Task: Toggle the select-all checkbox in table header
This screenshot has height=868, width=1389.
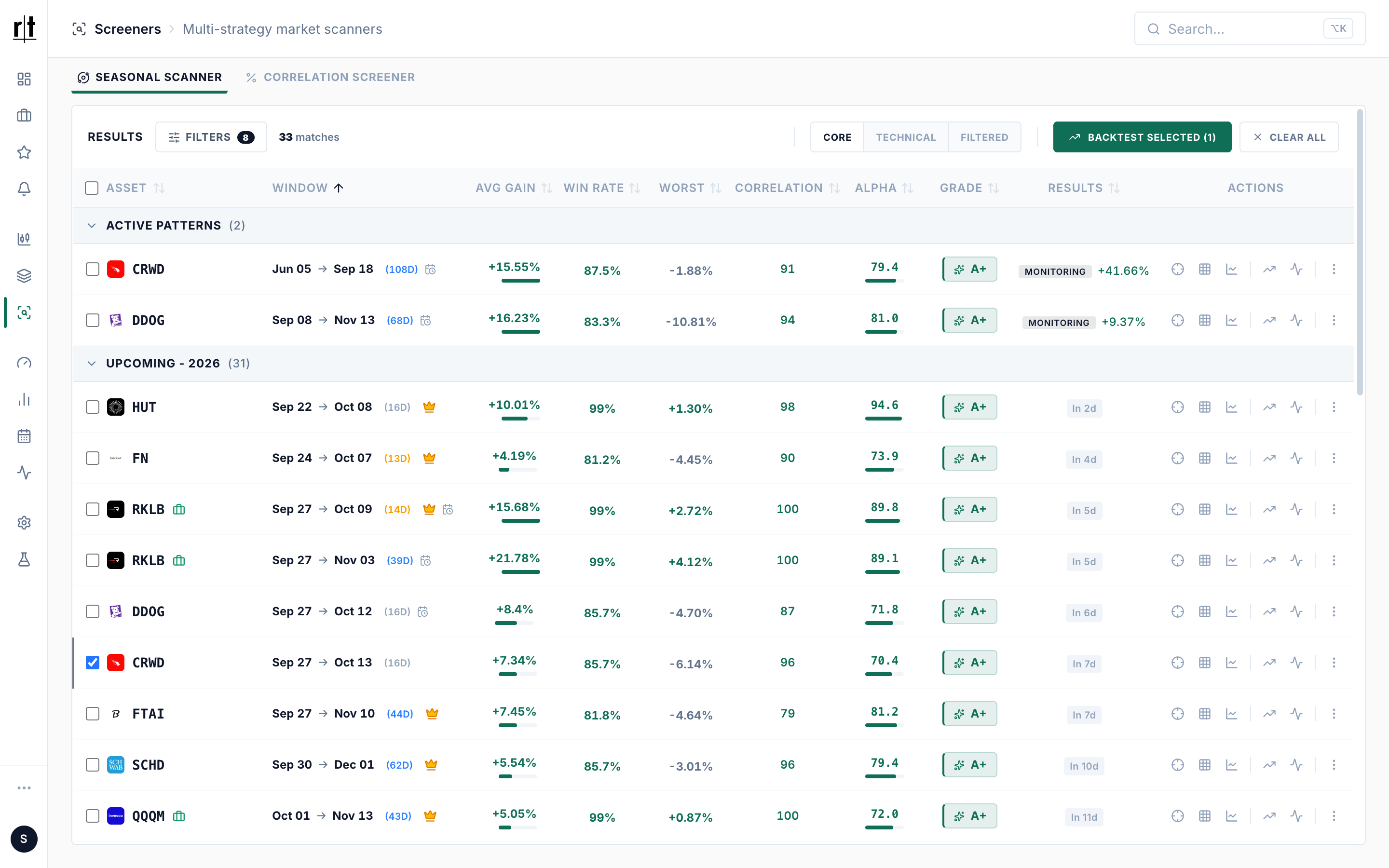Action: pyautogui.click(x=92, y=188)
